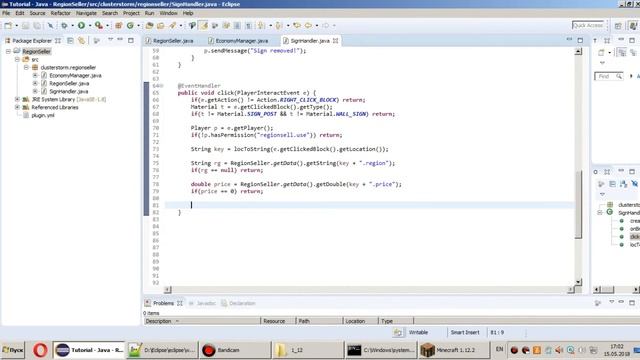Minimize the Package Explorer view
Image resolution: width=640 pixels, height=360 pixels.
point(120,40)
